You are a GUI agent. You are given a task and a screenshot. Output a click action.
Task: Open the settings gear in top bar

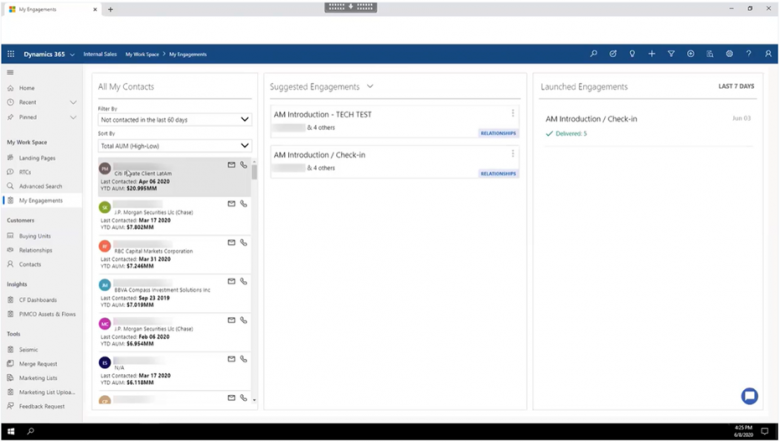[729, 54]
